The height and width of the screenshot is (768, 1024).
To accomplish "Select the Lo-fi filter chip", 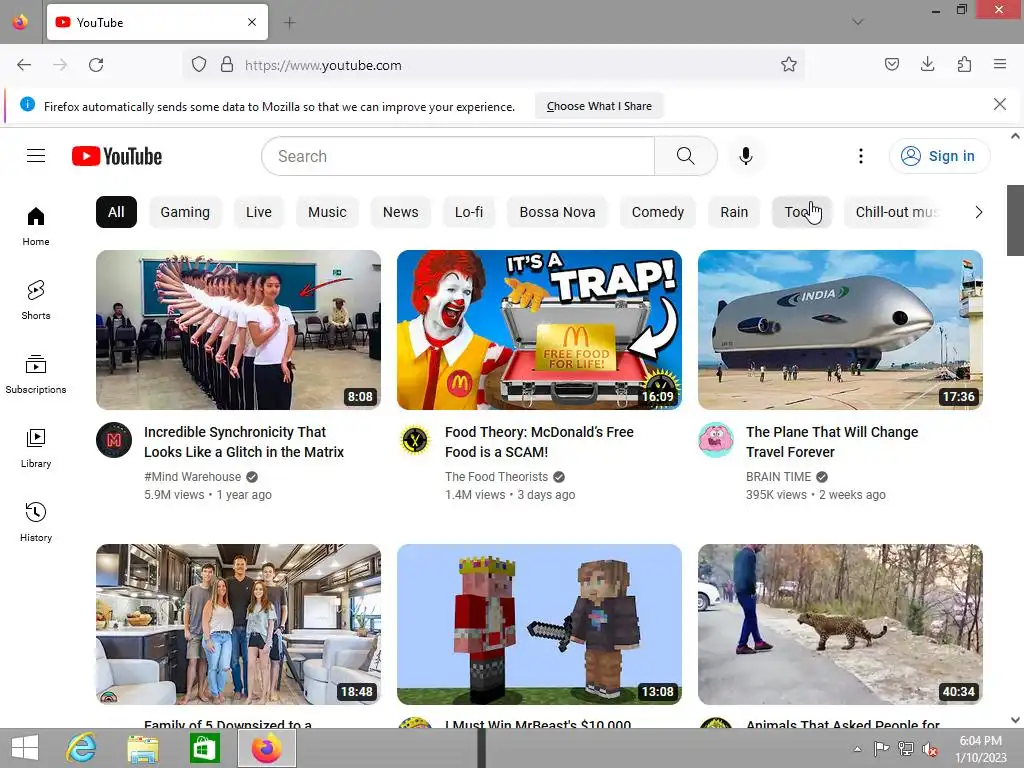I will click(469, 212).
